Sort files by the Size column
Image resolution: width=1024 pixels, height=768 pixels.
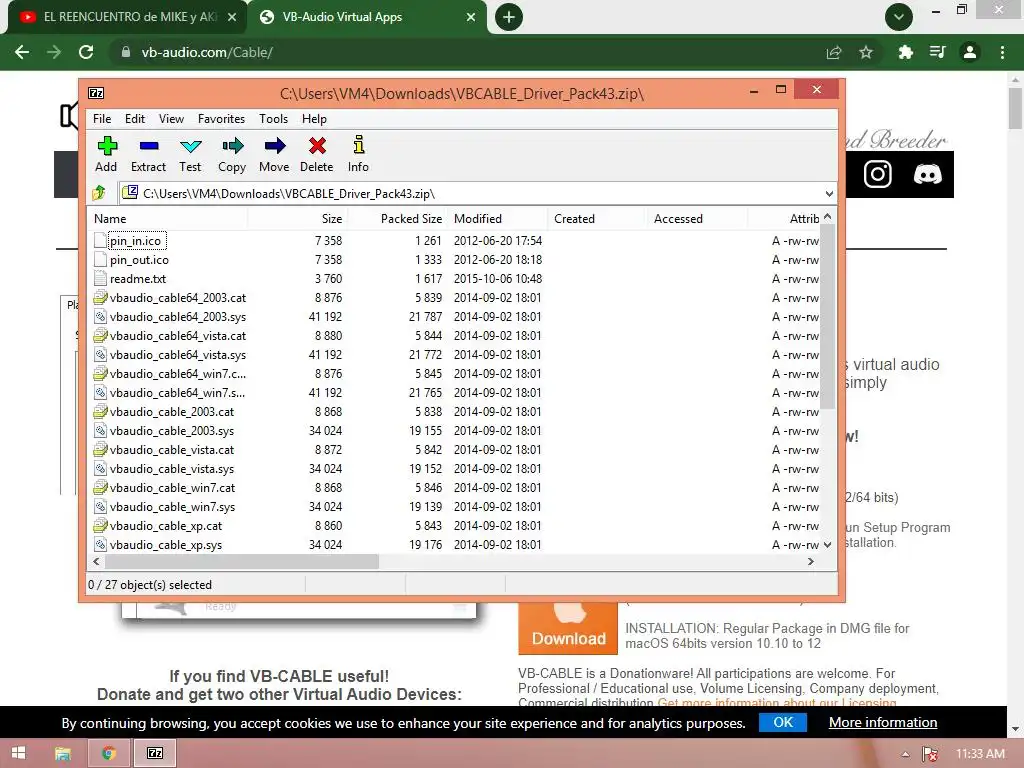tap(297, 219)
